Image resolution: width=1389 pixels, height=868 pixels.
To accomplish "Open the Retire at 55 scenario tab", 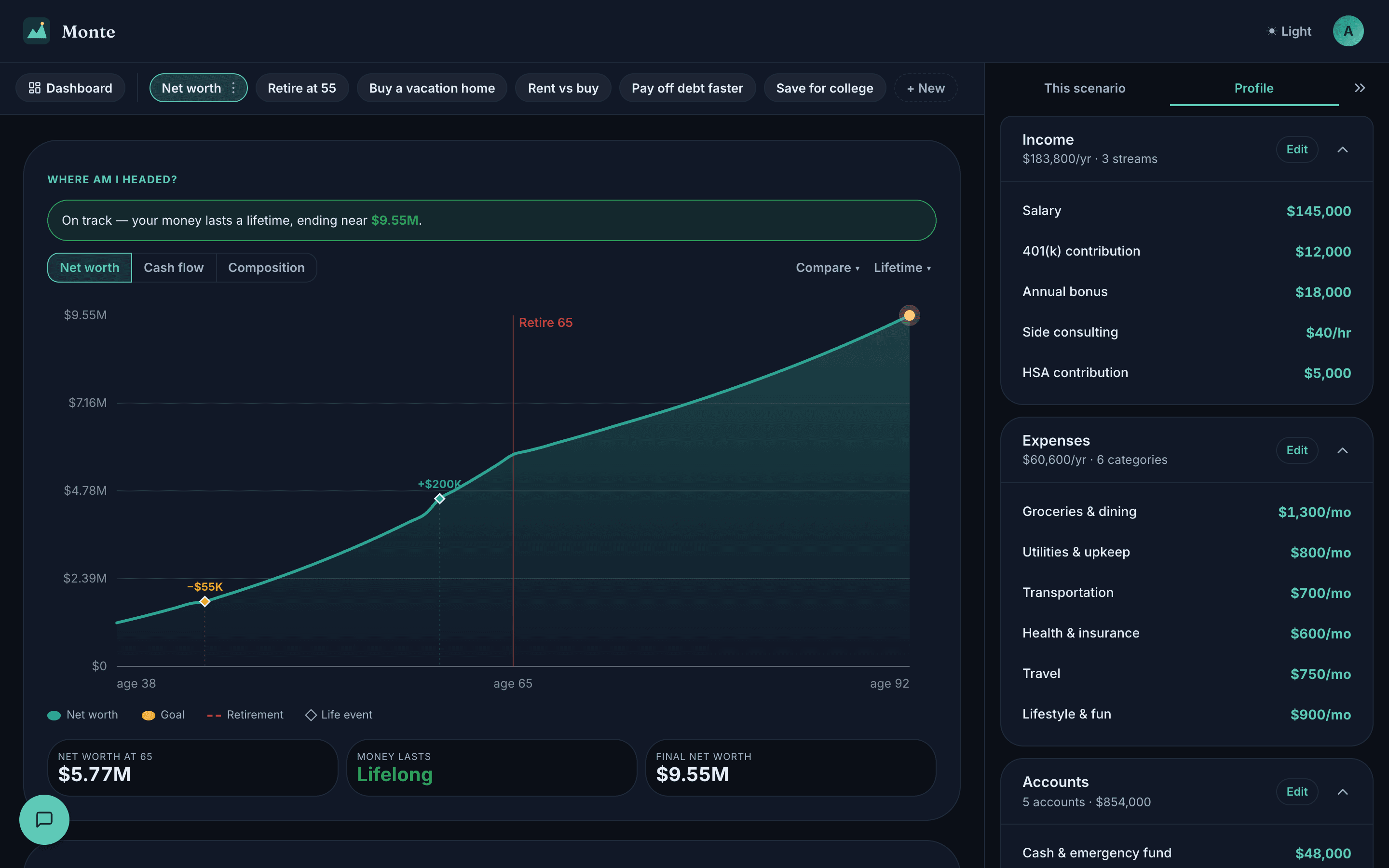I will click(302, 88).
